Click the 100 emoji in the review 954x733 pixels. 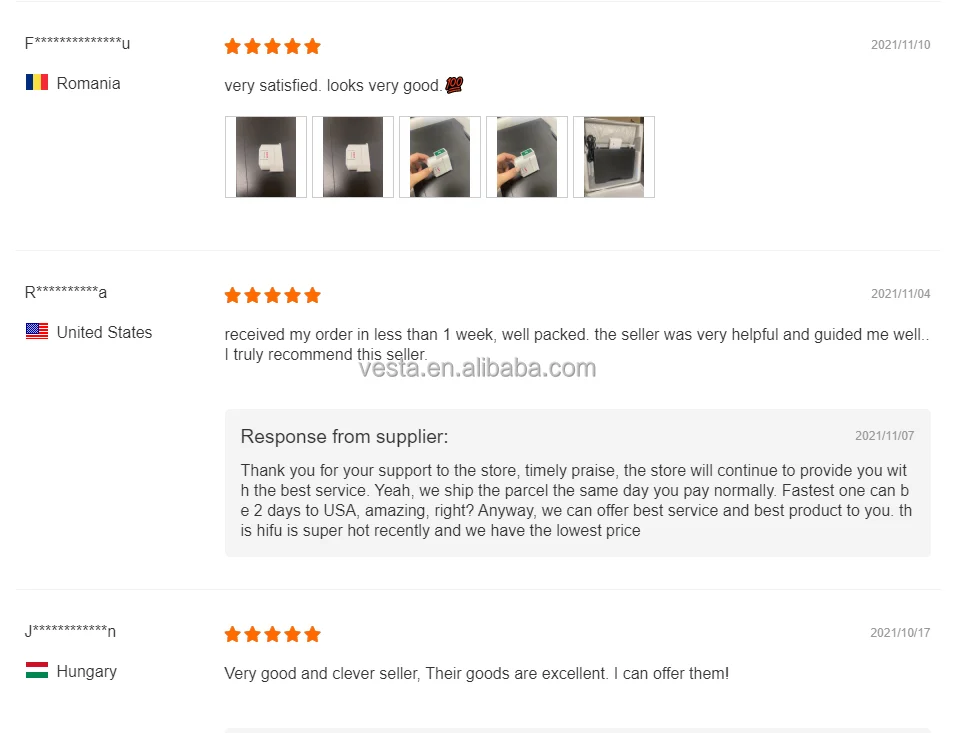pyautogui.click(x=453, y=86)
